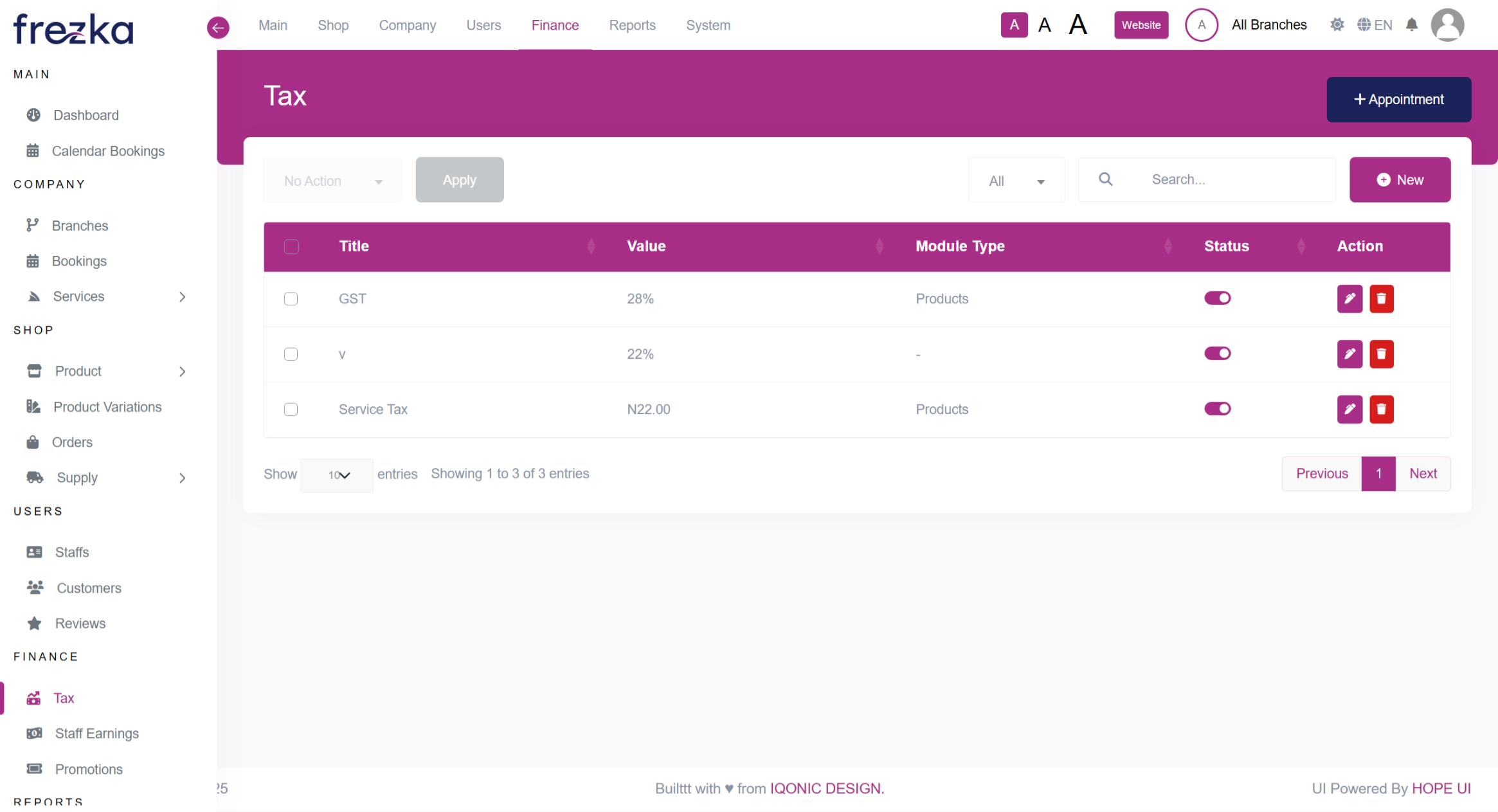Screen dimensions: 1498x812
Task: Click the sidebar collapse arrow icon
Action: click(x=218, y=27)
